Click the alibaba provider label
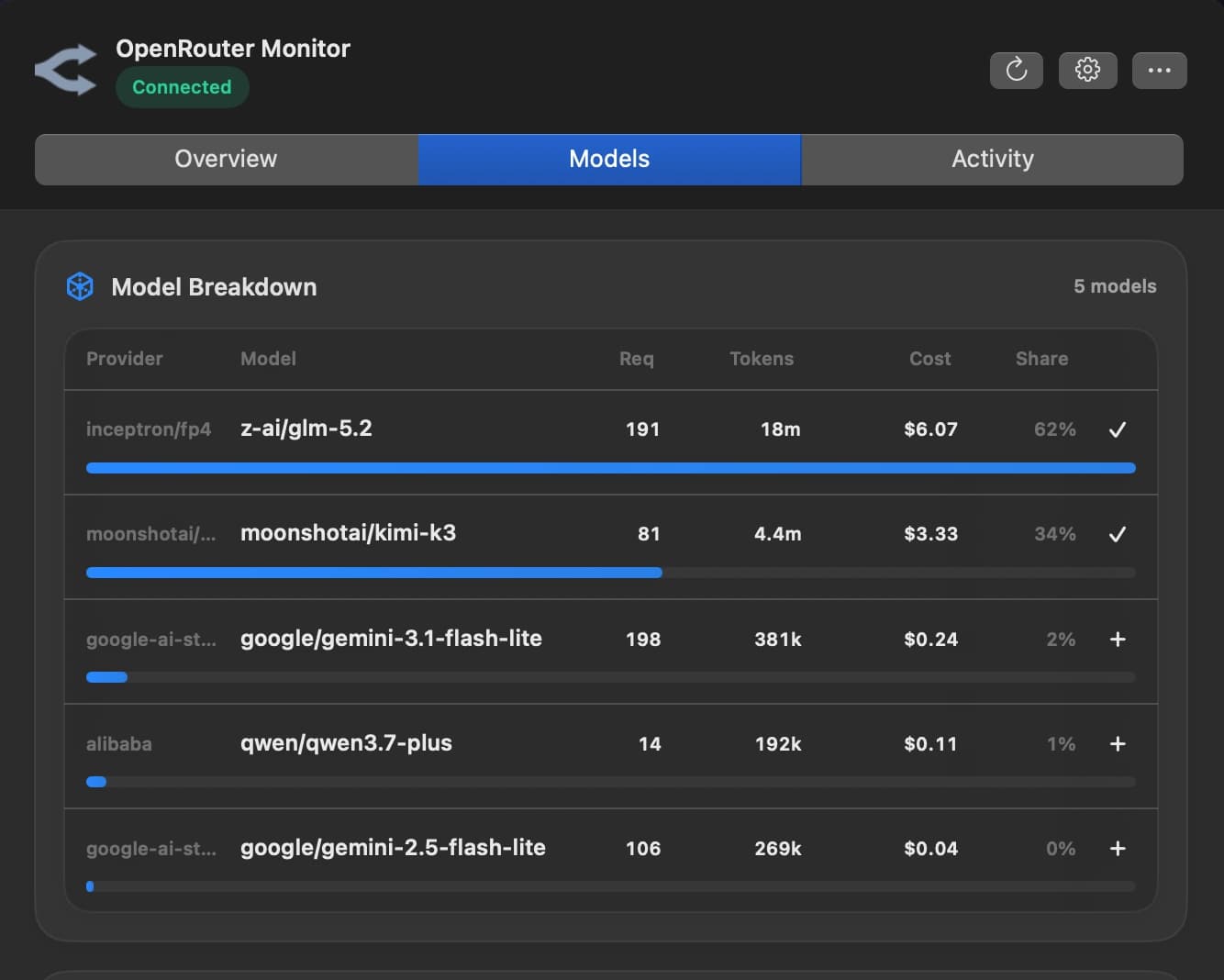1224x980 pixels. point(119,744)
